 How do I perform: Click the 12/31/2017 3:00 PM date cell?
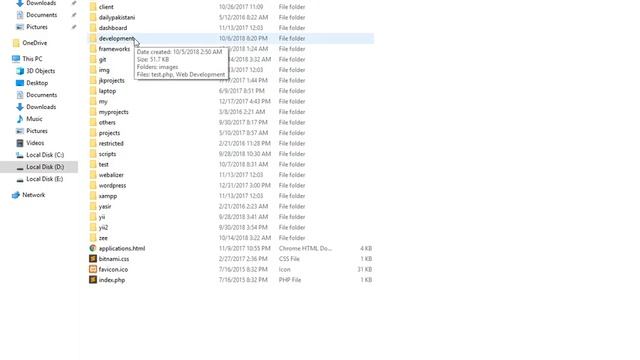pos(244,186)
